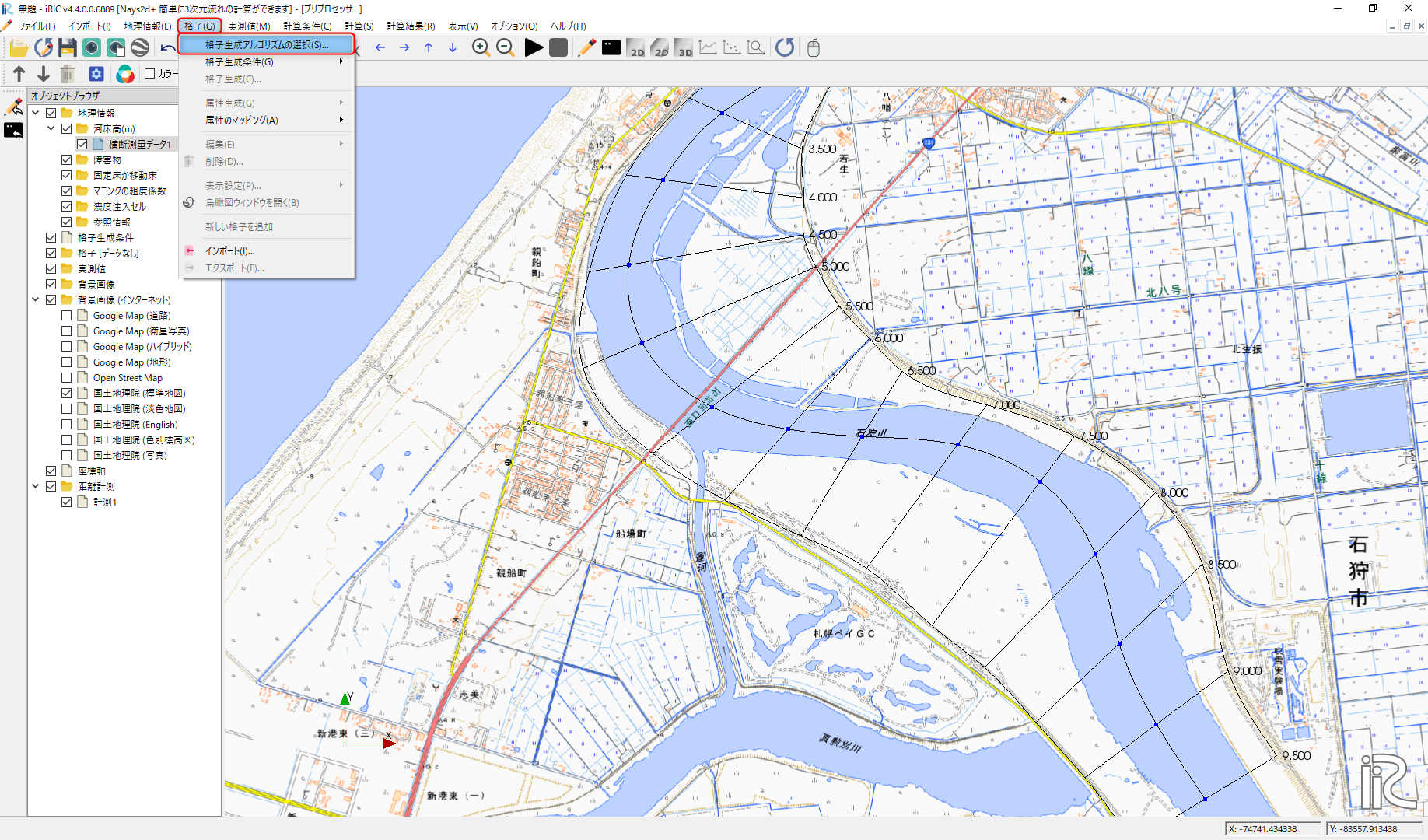This screenshot has height=840, width=1428.
Task: Pan view right with blue right arrow
Action: pyautogui.click(x=404, y=48)
